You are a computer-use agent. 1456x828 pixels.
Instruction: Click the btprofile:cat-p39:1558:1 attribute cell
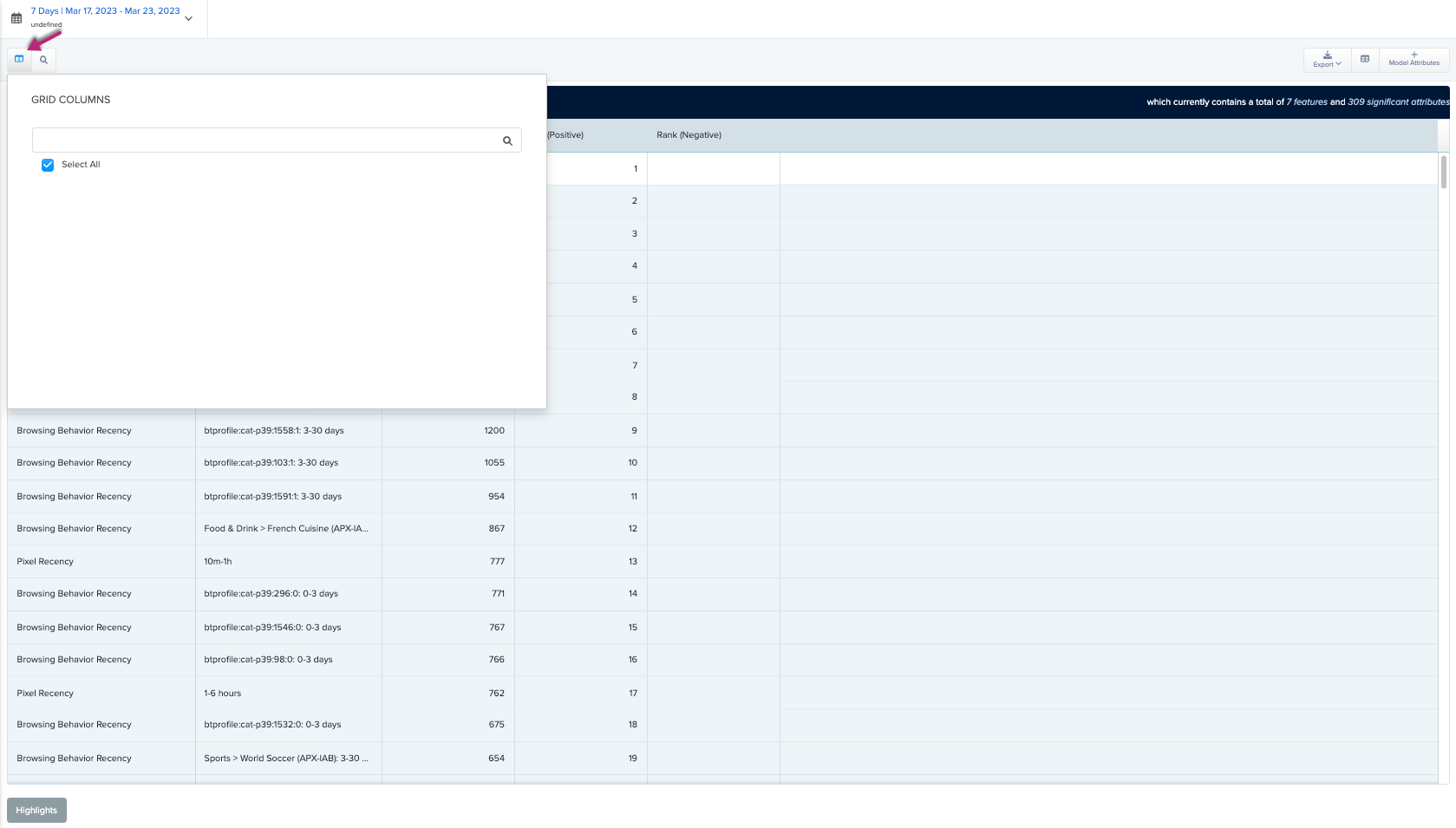[x=274, y=431]
